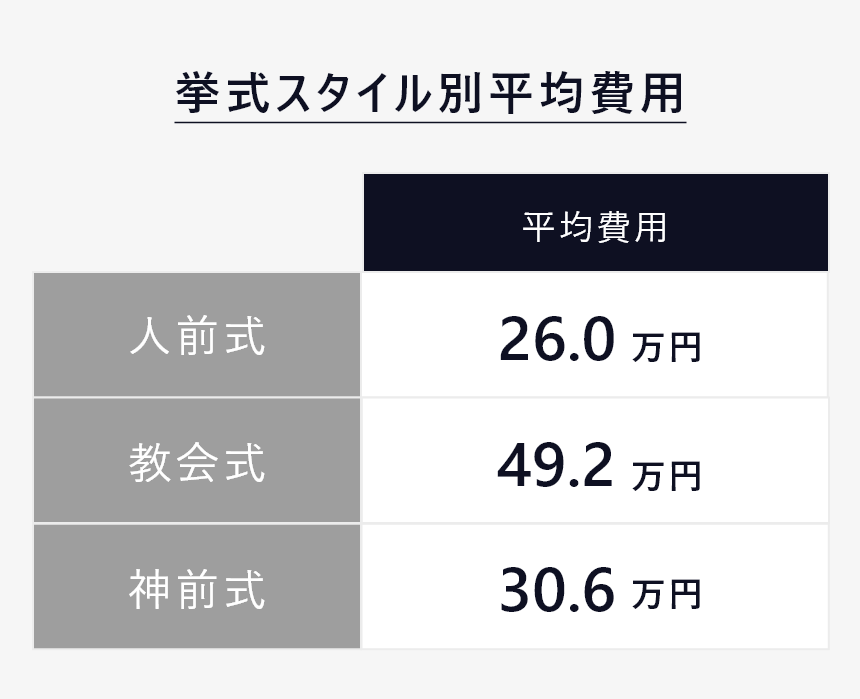Click the 30.6 cost value
This screenshot has height=699, width=860.
tap(557, 590)
